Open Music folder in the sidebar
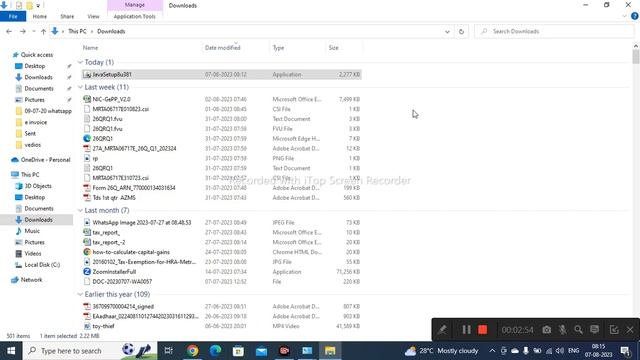 (32, 231)
